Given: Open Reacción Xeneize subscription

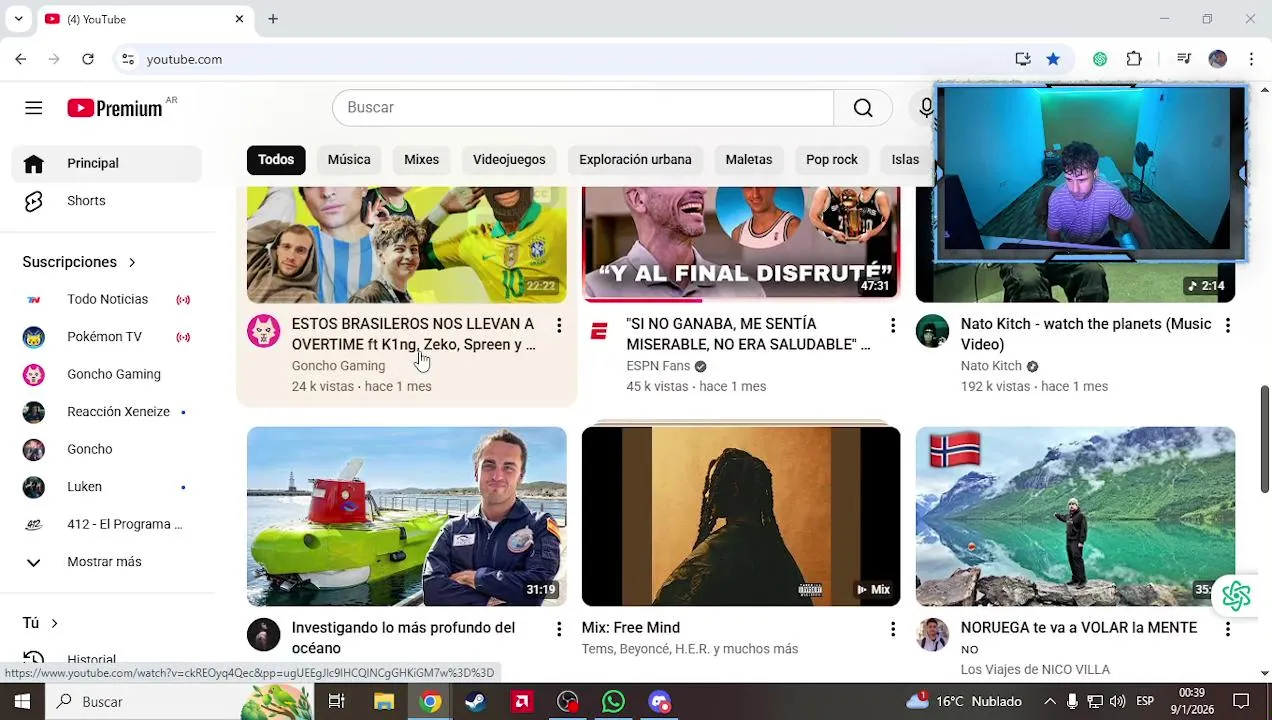Looking at the screenshot, I should pyautogui.click(x=107, y=412).
